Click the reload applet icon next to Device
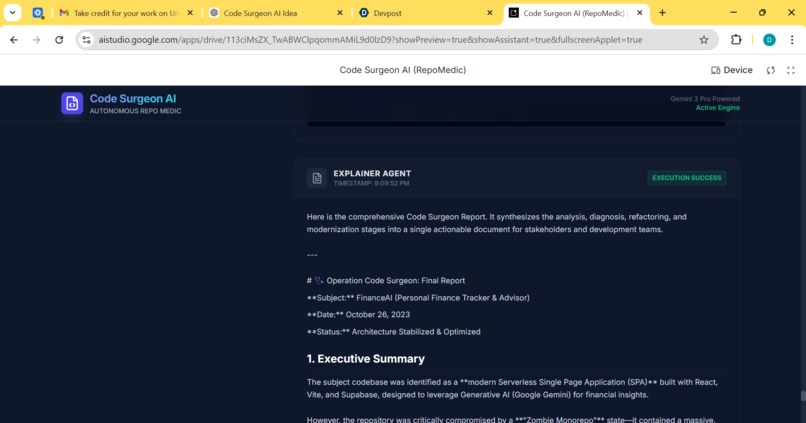The image size is (806, 423). 771,70
